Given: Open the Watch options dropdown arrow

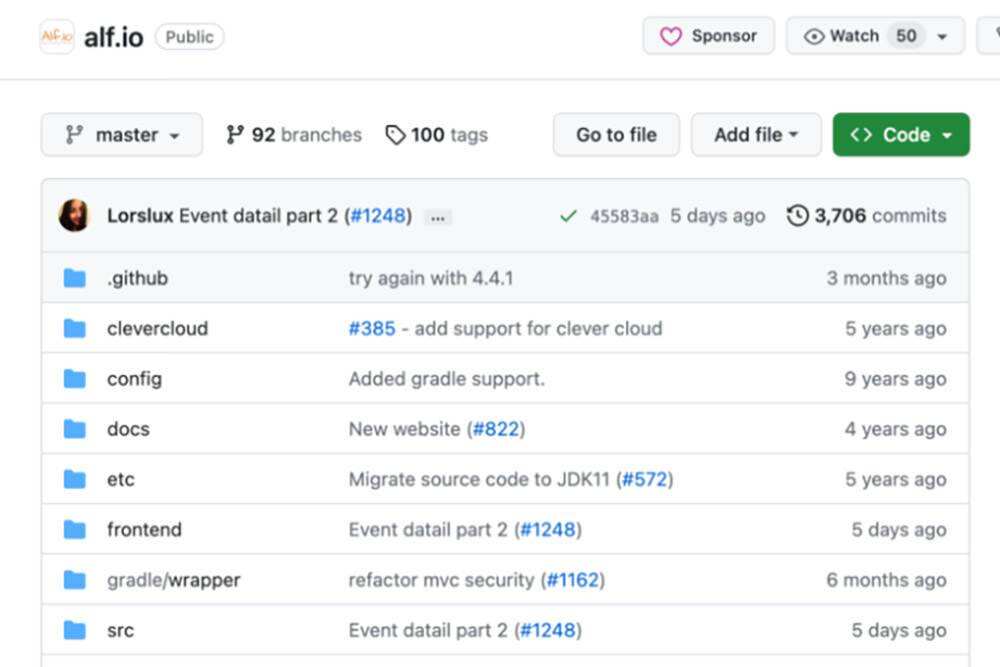Looking at the screenshot, I should 942,37.
